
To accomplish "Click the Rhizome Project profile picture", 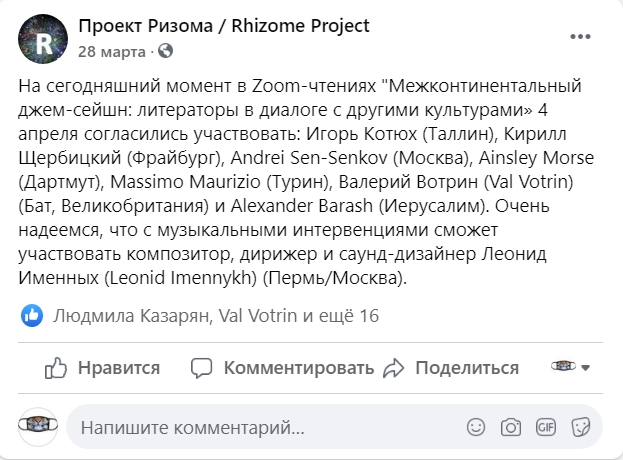I will click(x=43, y=39).
